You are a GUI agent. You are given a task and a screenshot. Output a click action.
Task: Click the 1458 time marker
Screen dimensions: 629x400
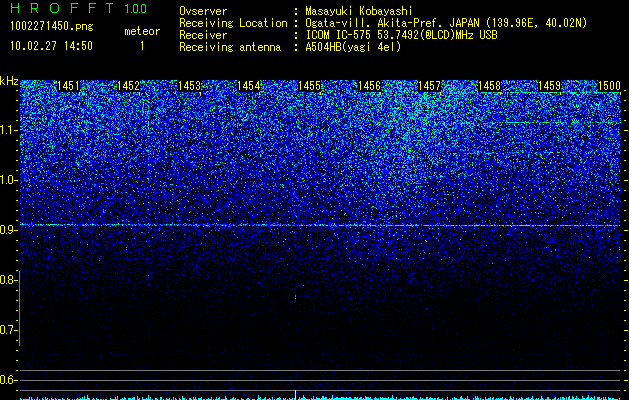pos(489,86)
